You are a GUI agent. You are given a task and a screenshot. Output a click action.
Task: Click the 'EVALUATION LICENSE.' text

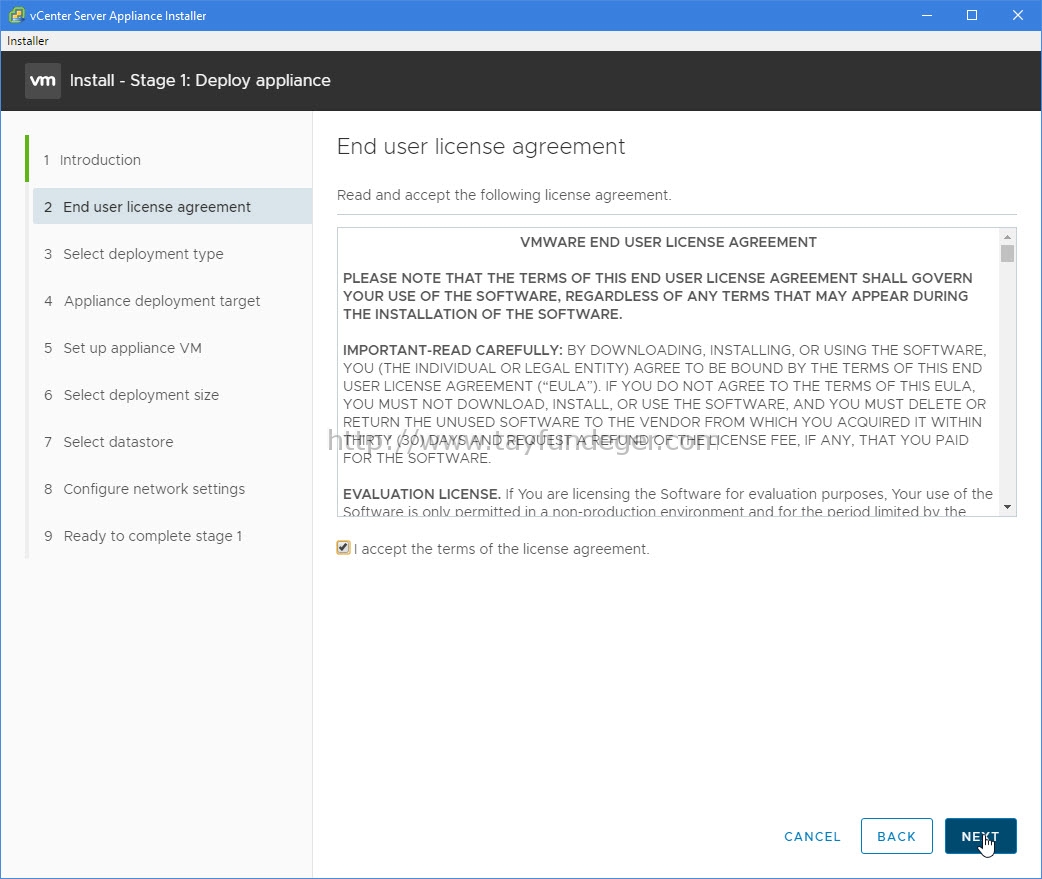(422, 494)
